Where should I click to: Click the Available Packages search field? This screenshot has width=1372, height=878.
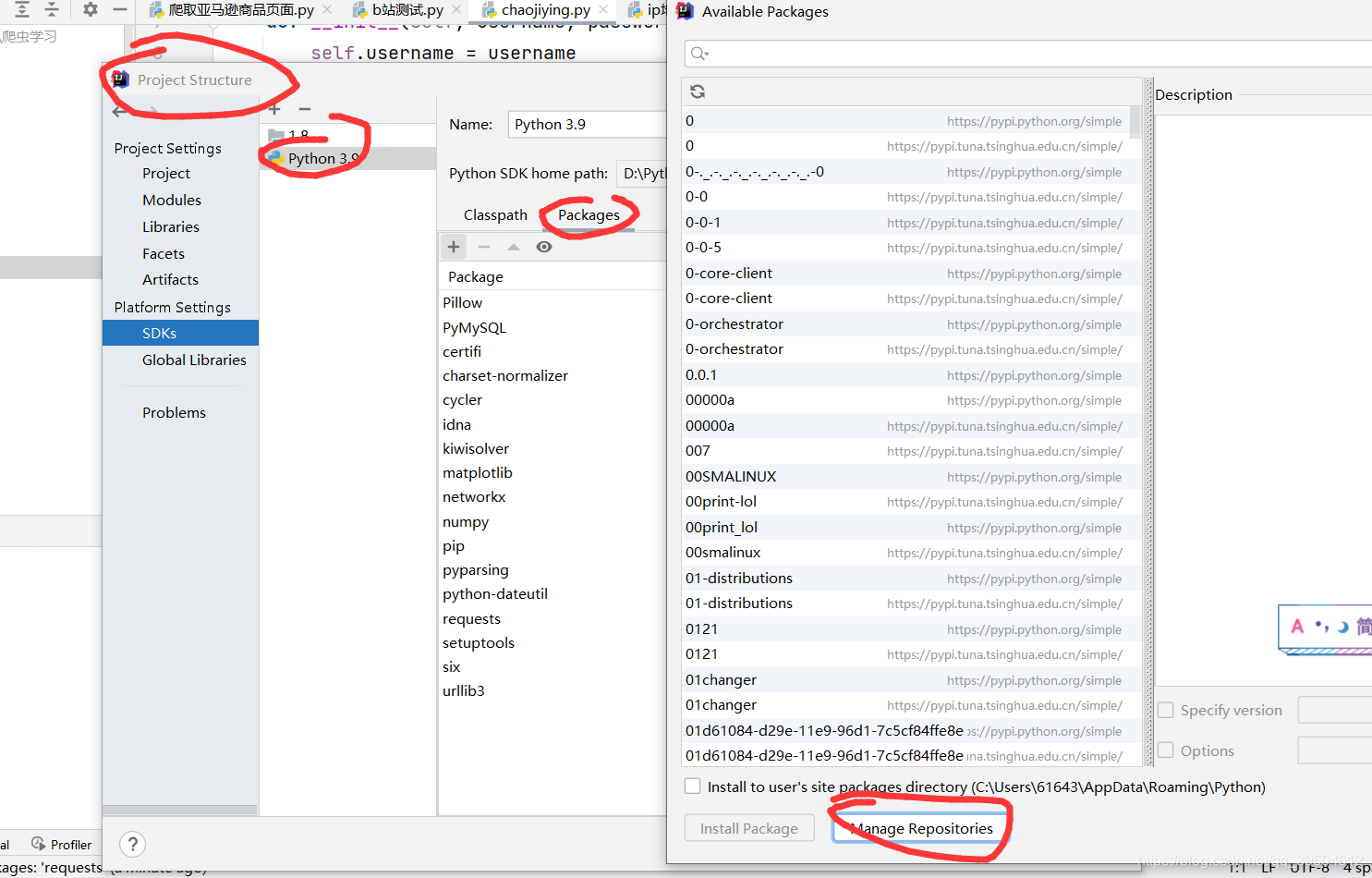1028,54
